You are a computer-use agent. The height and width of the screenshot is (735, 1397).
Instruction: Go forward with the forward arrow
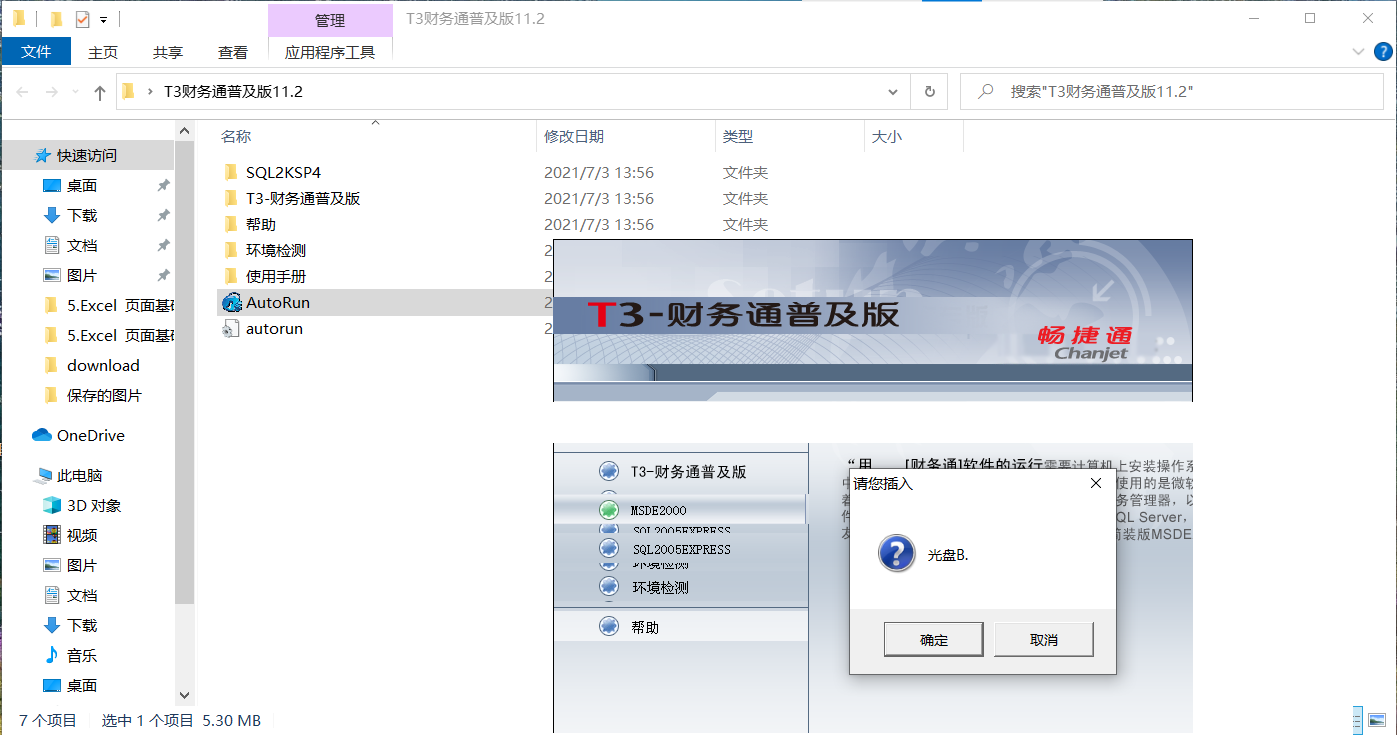tap(52, 92)
